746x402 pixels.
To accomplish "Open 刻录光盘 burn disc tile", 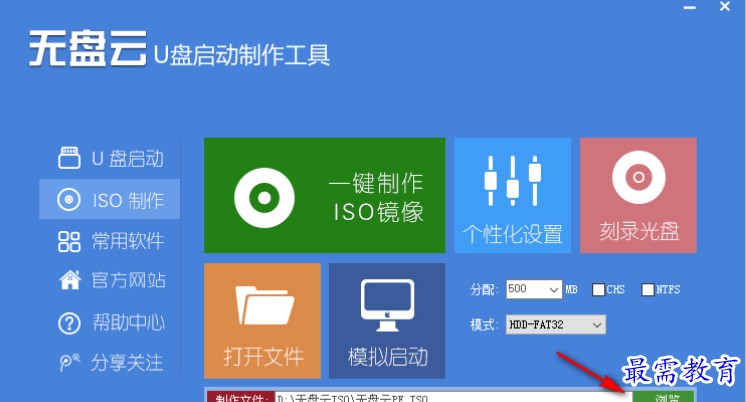I will point(638,196).
